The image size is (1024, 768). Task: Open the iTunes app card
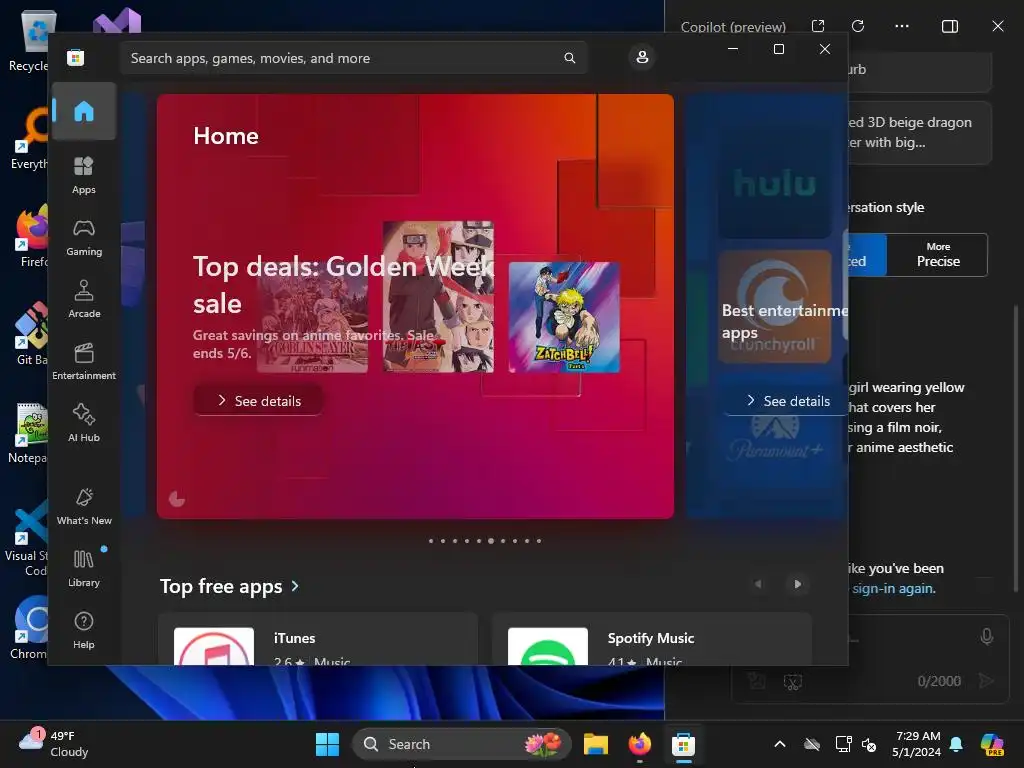click(x=318, y=640)
